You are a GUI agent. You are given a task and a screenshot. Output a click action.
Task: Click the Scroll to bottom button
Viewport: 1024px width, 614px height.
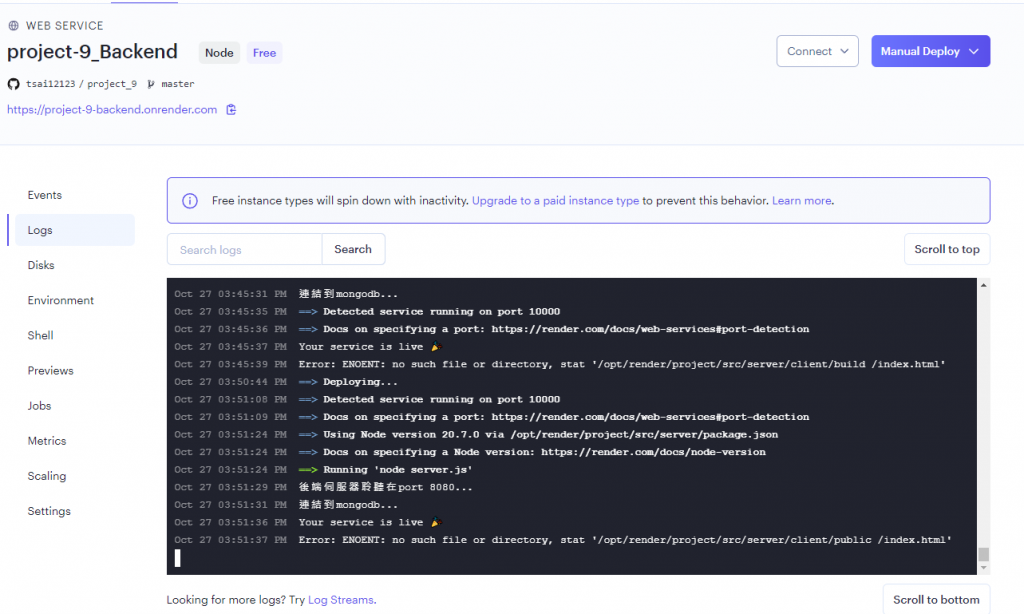[936, 599]
